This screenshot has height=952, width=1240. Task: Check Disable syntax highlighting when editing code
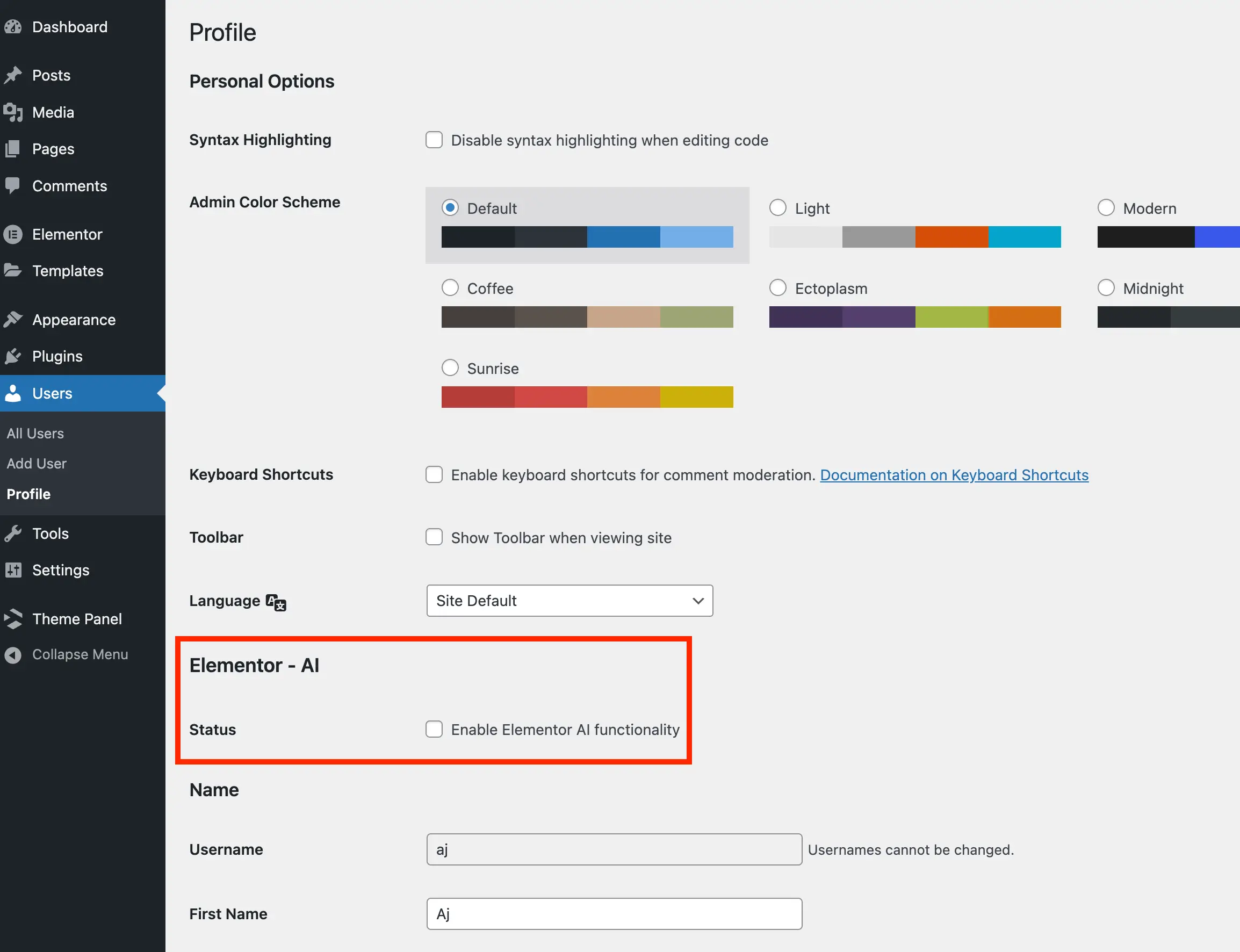(434, 139)
